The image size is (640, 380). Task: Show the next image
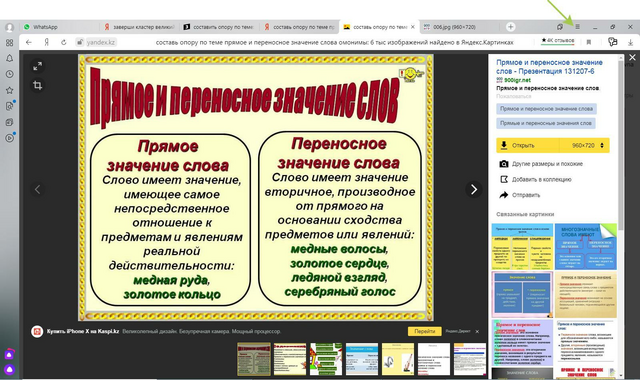pos(473,189)
